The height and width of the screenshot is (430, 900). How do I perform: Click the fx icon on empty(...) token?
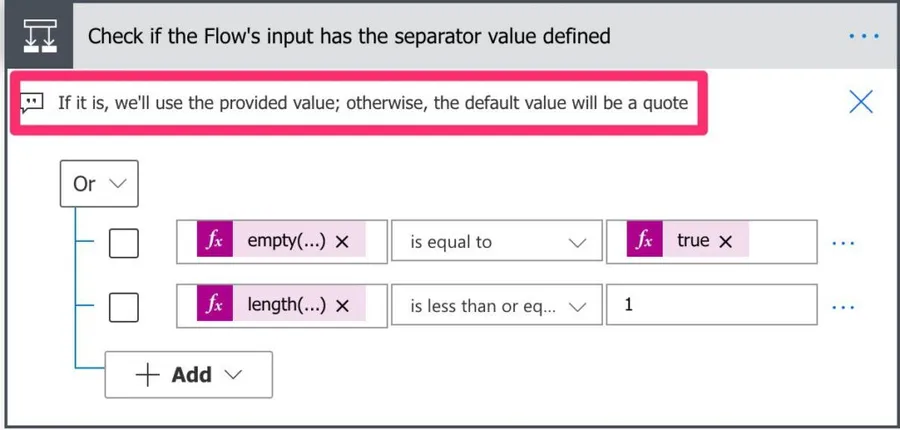tap(213, 241)
